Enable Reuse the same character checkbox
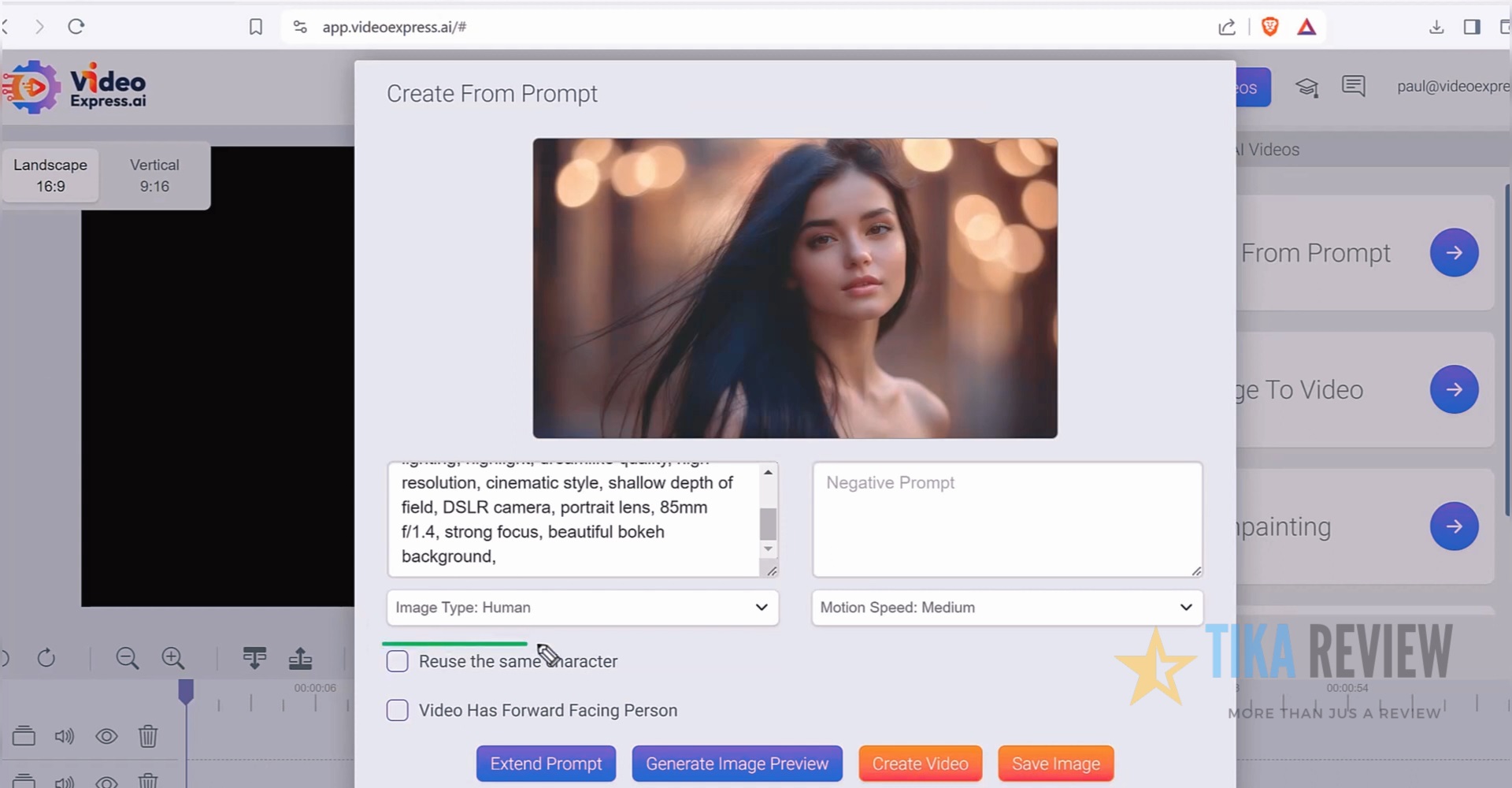This screenshot has width=1512, height=788. pyautogui.click(x=398, y=661)
